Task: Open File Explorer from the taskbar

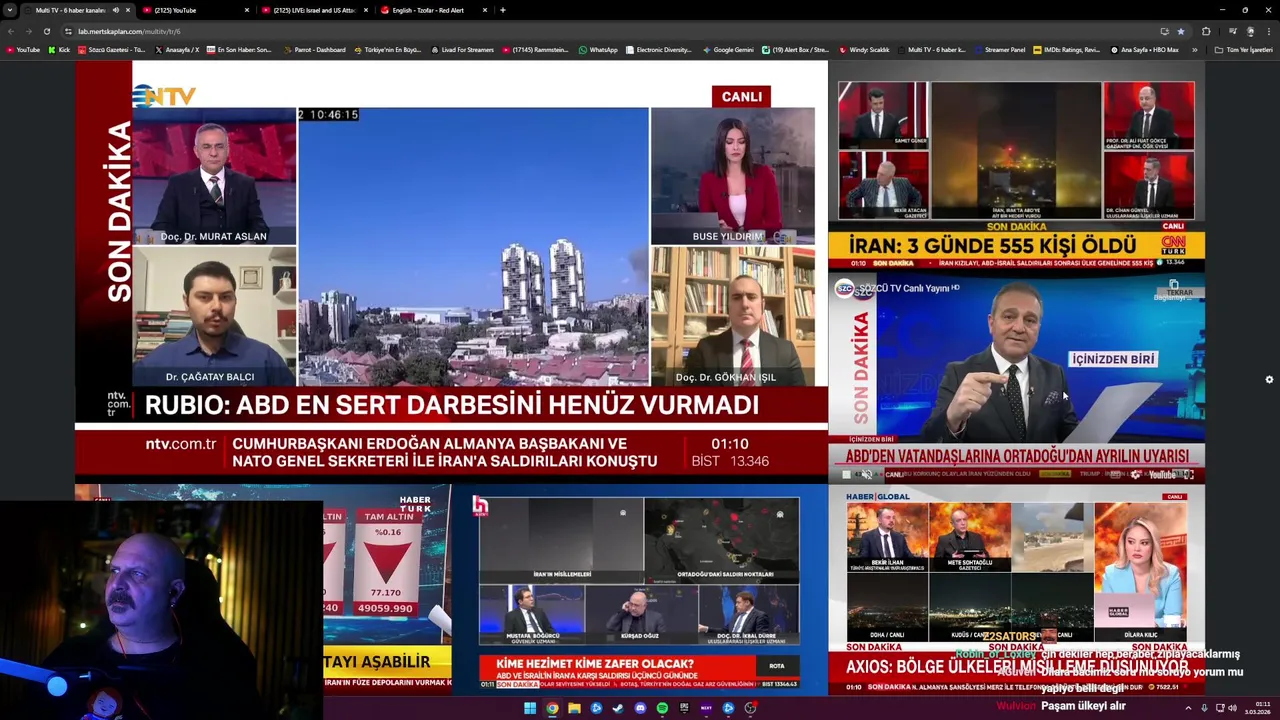Action: click(574, 708)
